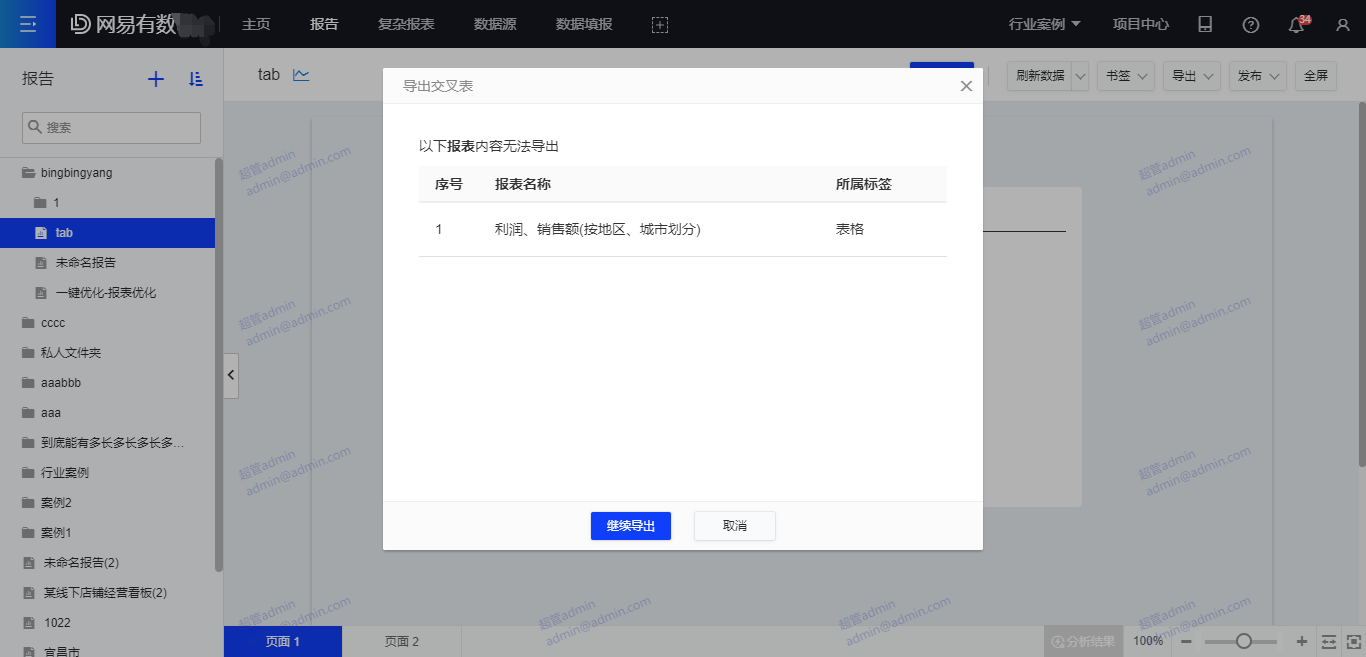The image size is (1366, 657).
Task: Click the help question mark icon
Action: pyautogui.click(x=1250, y=25)
